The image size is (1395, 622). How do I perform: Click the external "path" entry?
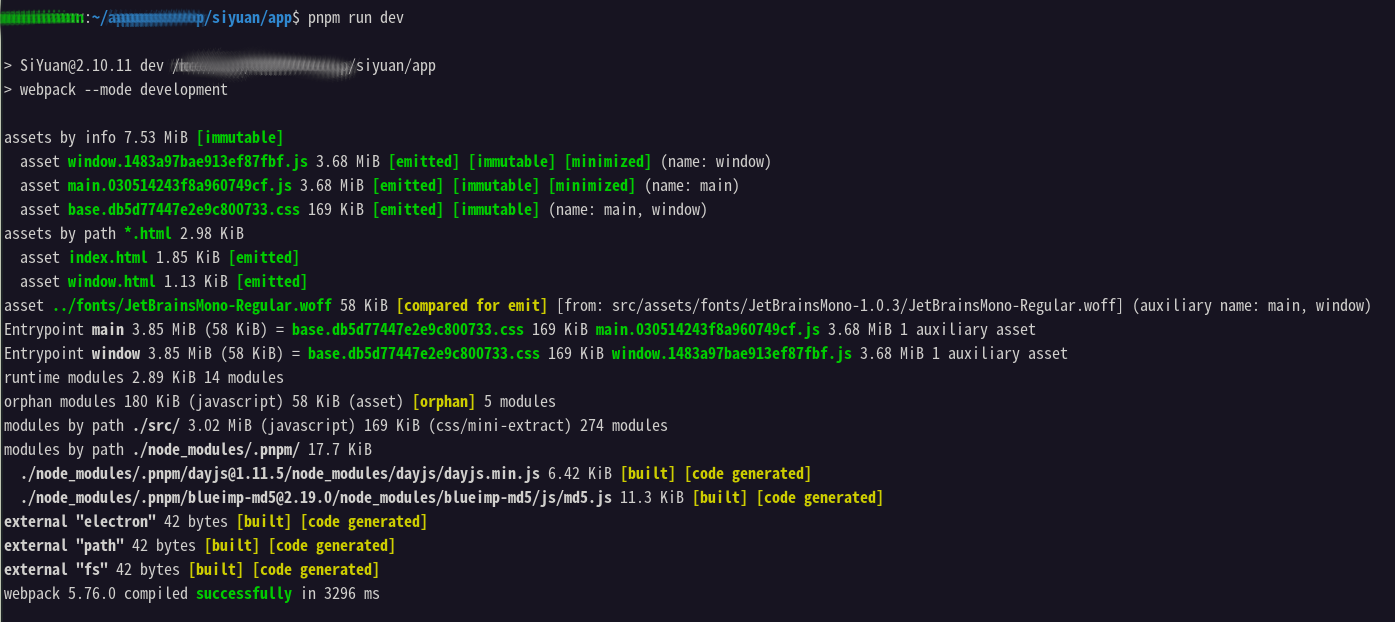pos(64,546)
